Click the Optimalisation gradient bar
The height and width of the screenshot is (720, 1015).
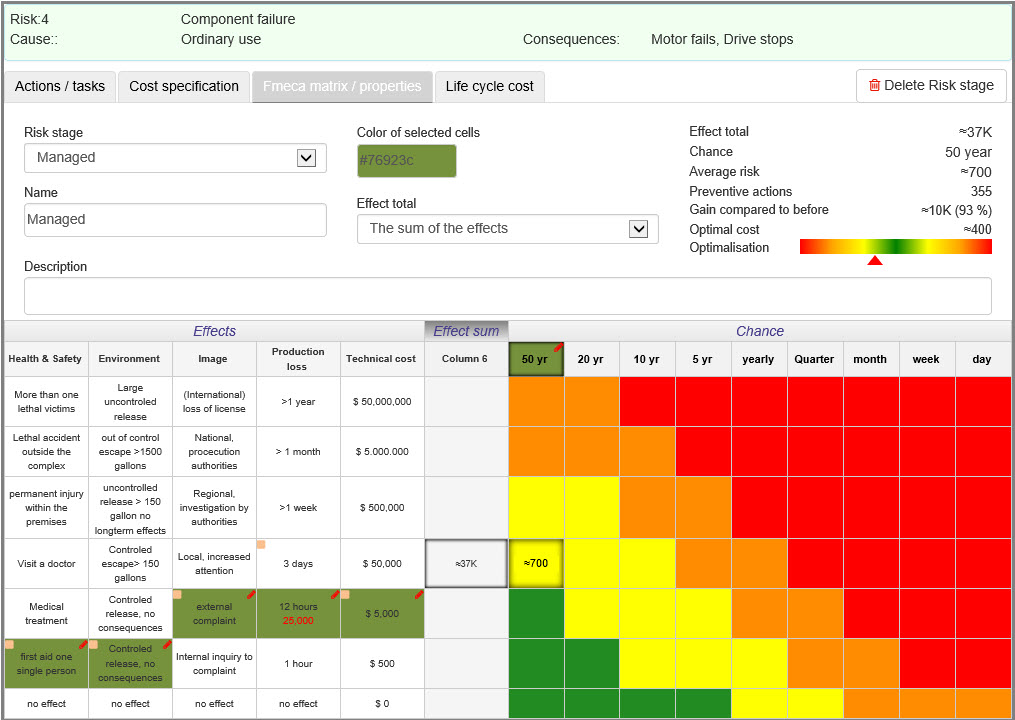(896, 247)
